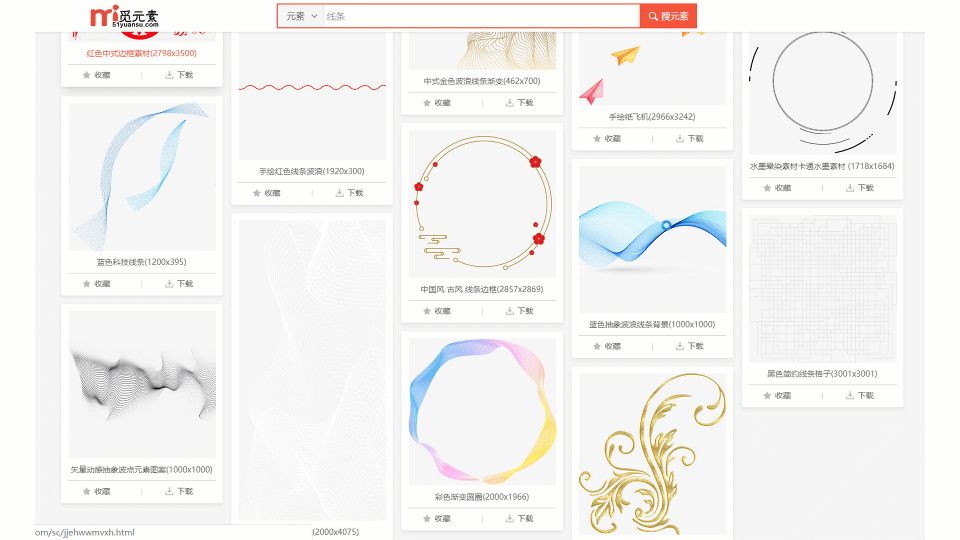Favorite the 矢量动感抽象波点 item
Viewport: 960px width, 540px height.
pos(86,492)
